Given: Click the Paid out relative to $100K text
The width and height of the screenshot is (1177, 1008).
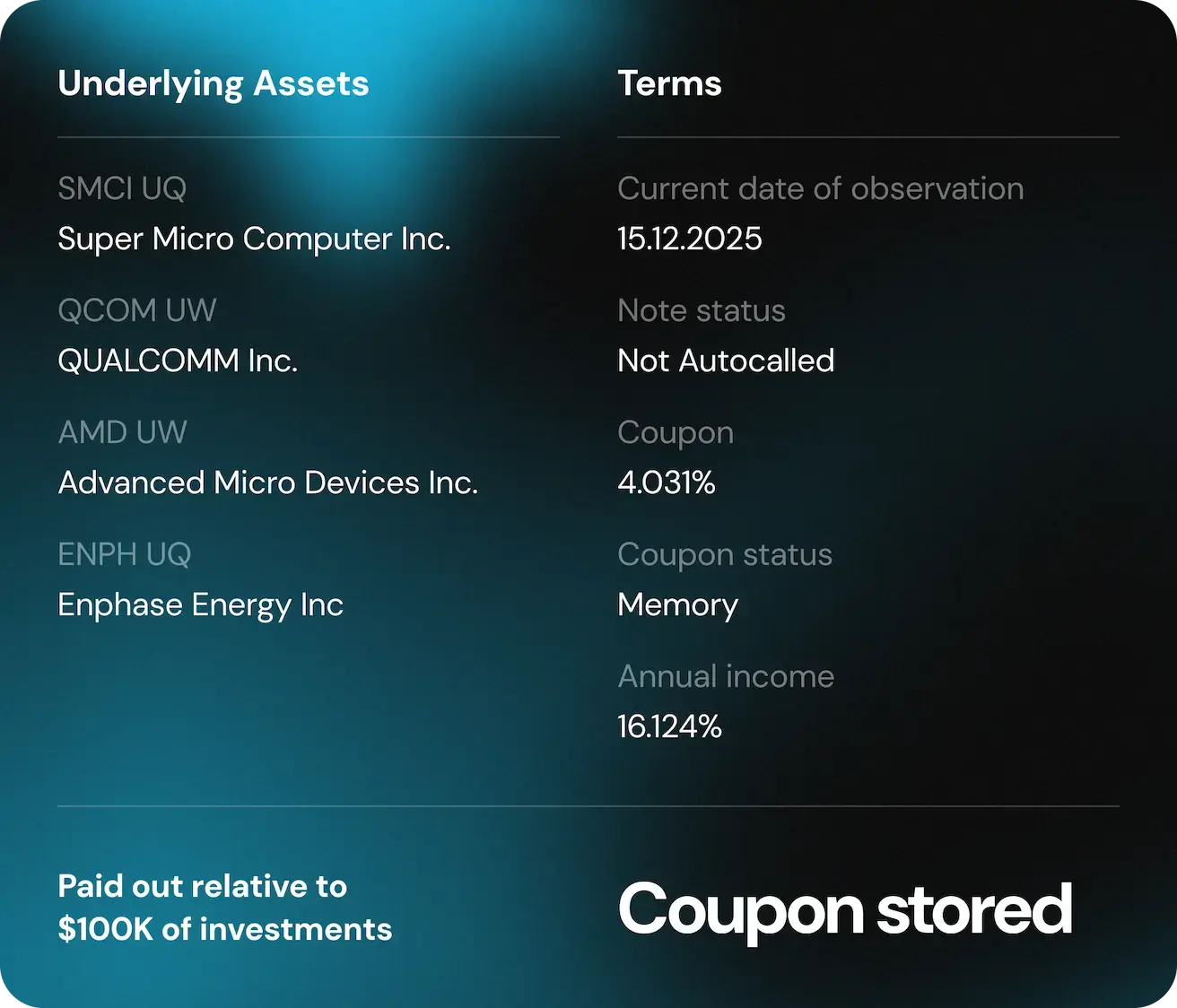Looking at the screenshot, I should point(224,908).
